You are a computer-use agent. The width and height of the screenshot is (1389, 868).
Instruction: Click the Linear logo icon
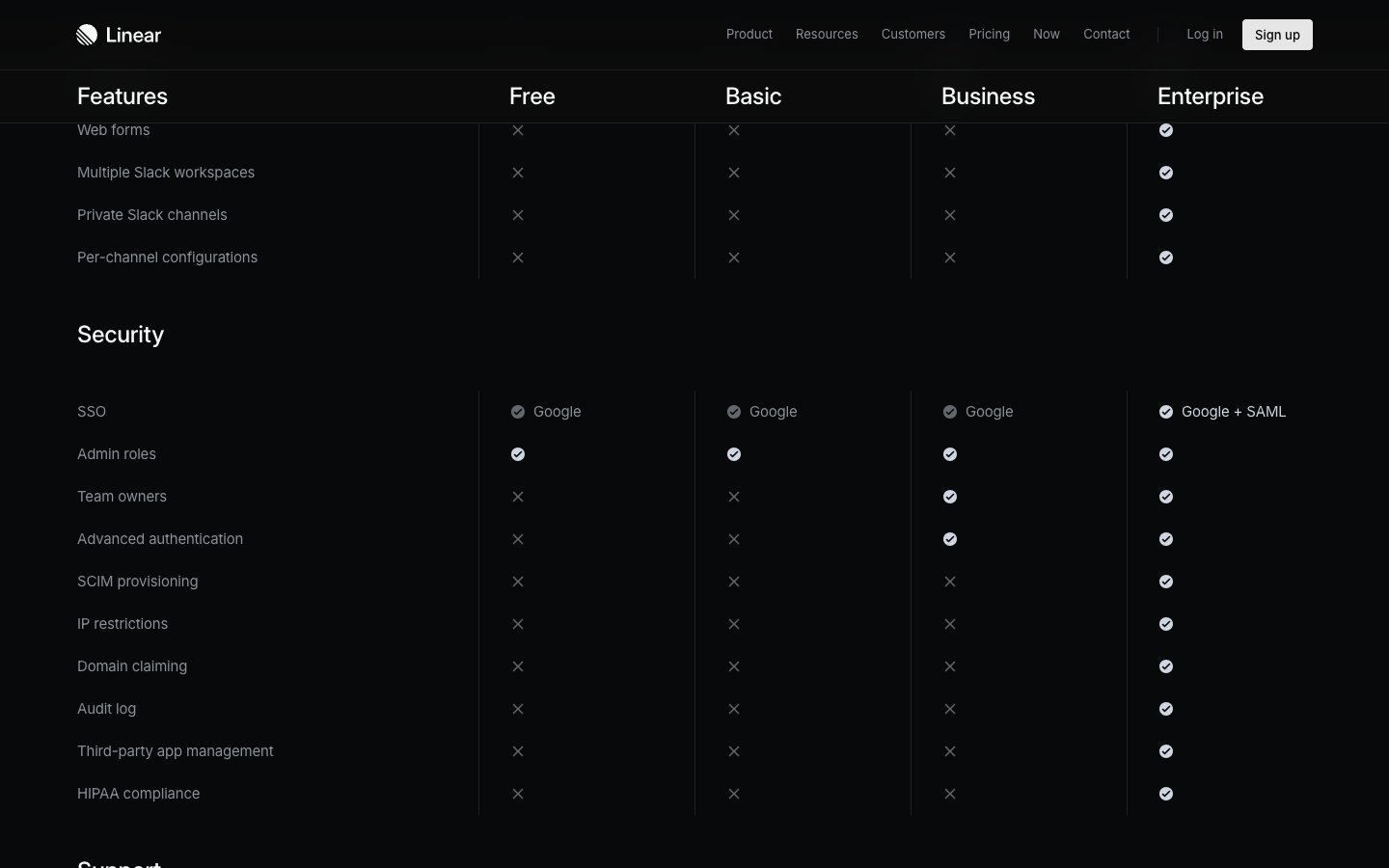87,35
